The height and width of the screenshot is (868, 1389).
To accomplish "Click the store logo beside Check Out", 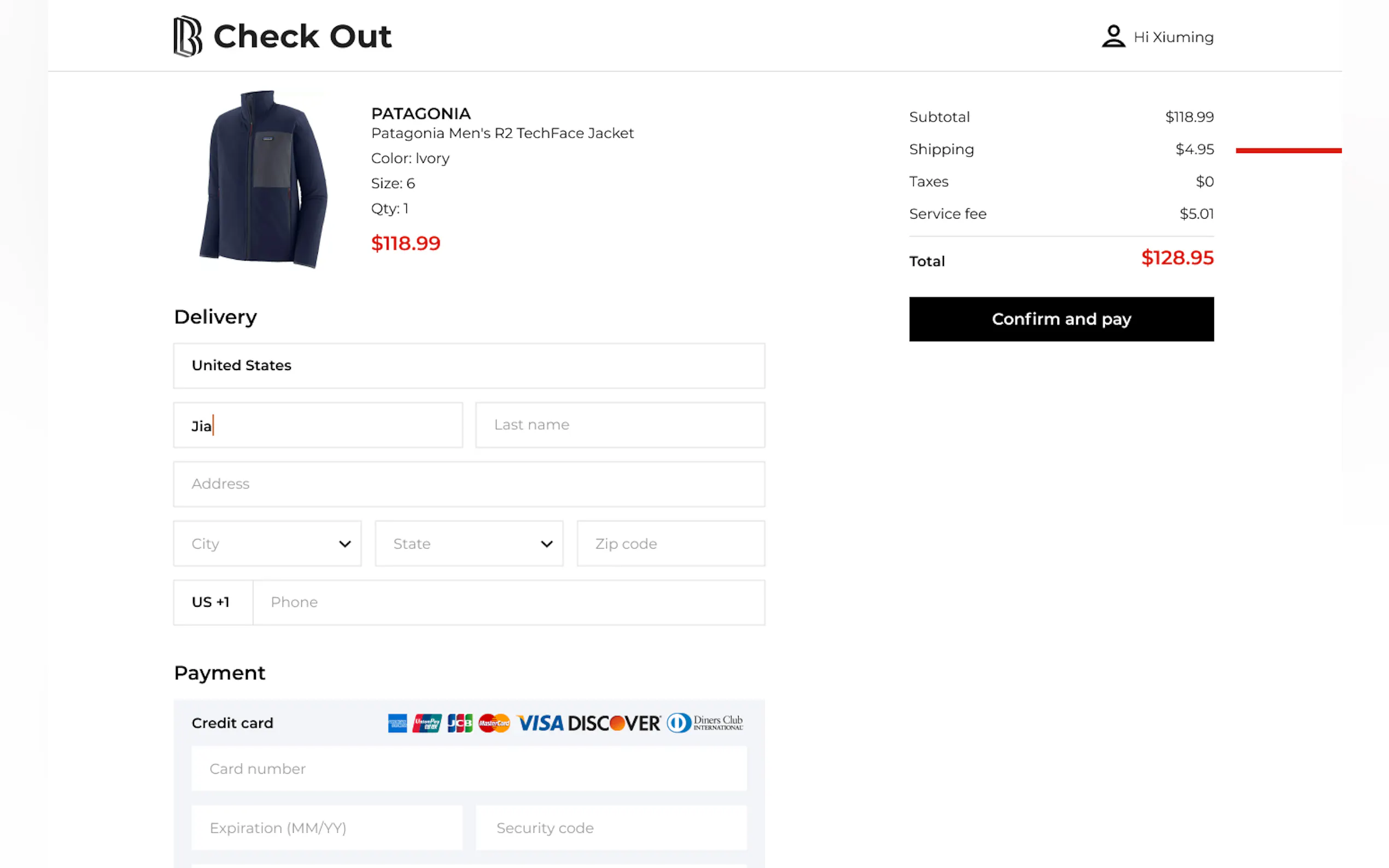I will pos(187,36).
